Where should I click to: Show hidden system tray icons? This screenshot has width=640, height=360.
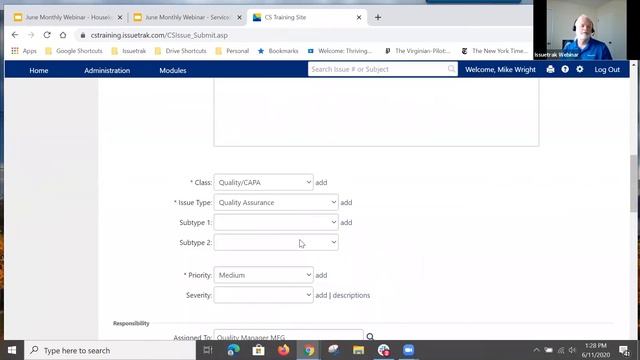536,350
